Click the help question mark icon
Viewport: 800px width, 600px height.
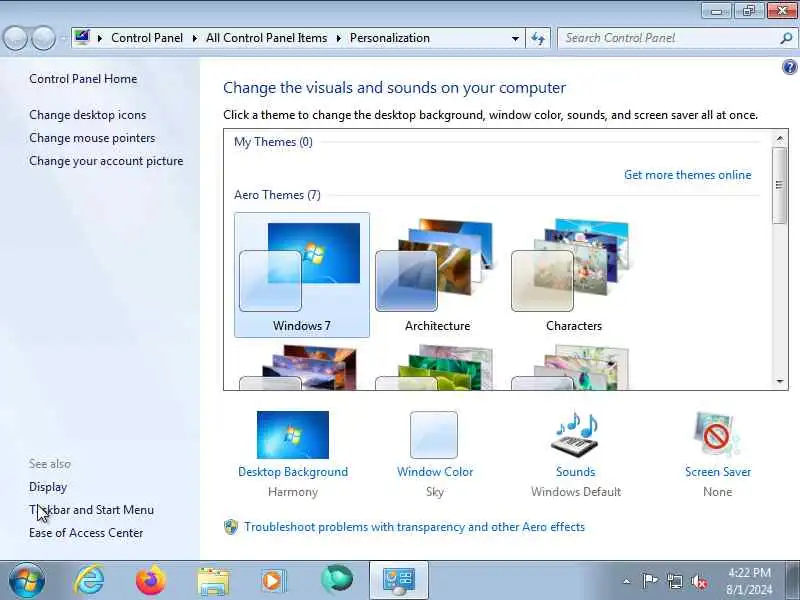pyautogui.click(x=789, y=67)
